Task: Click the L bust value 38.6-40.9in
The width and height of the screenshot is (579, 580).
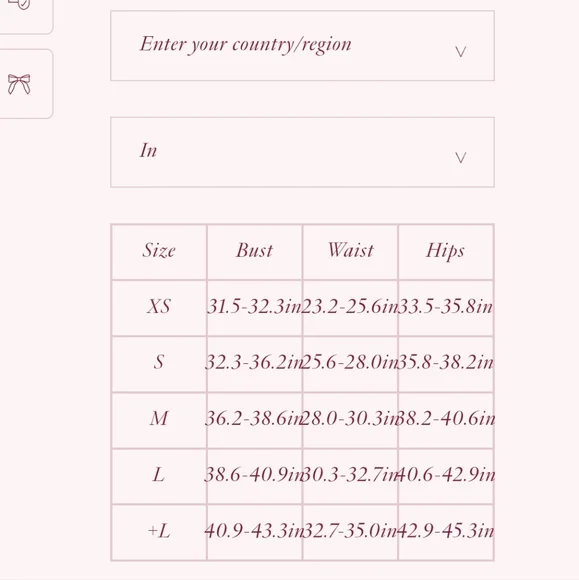Action: [255, 474]
